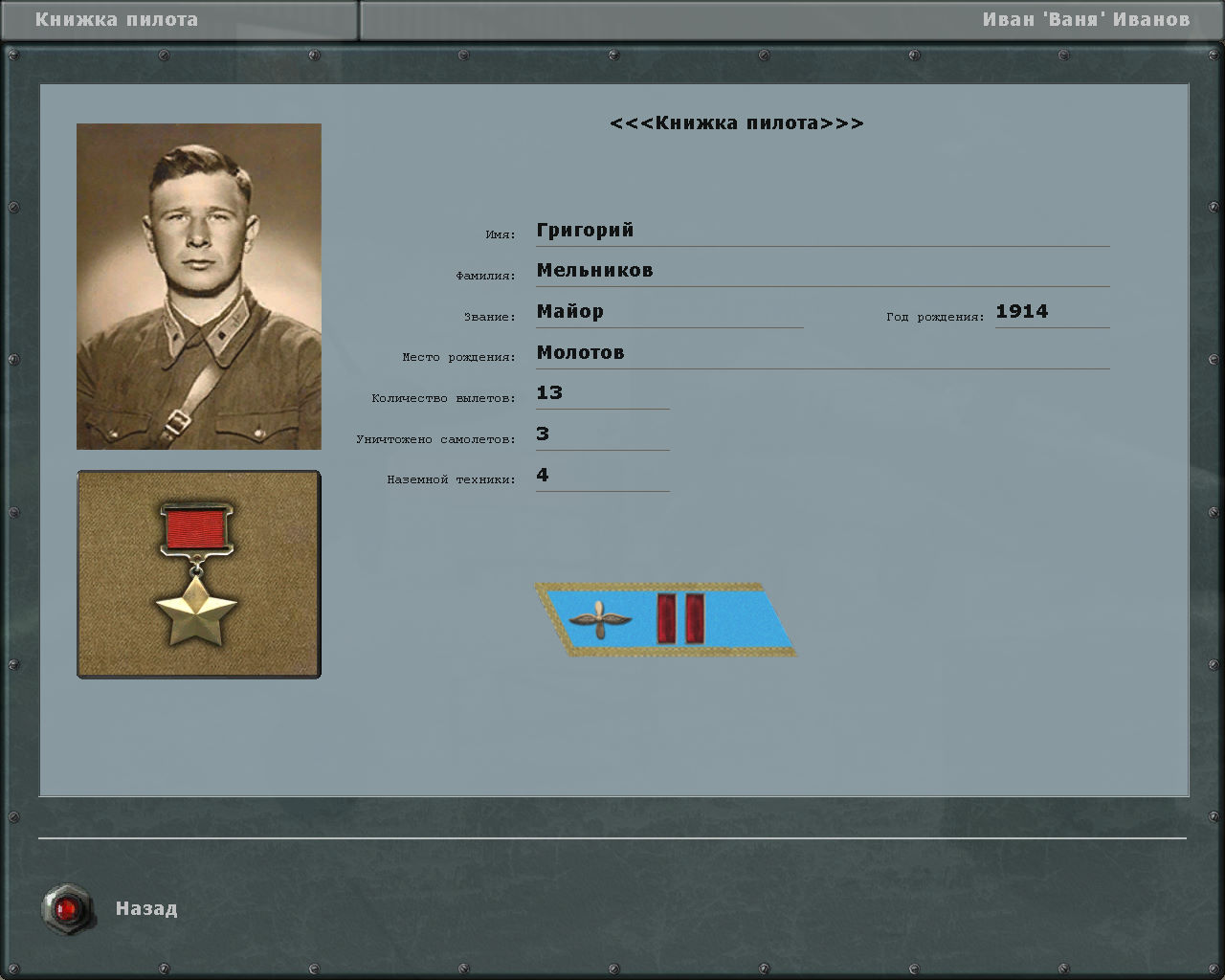Click the Hero of the Soviet Union gold star medal
The image size is (1225, 980).
click(x=198, y=573)
